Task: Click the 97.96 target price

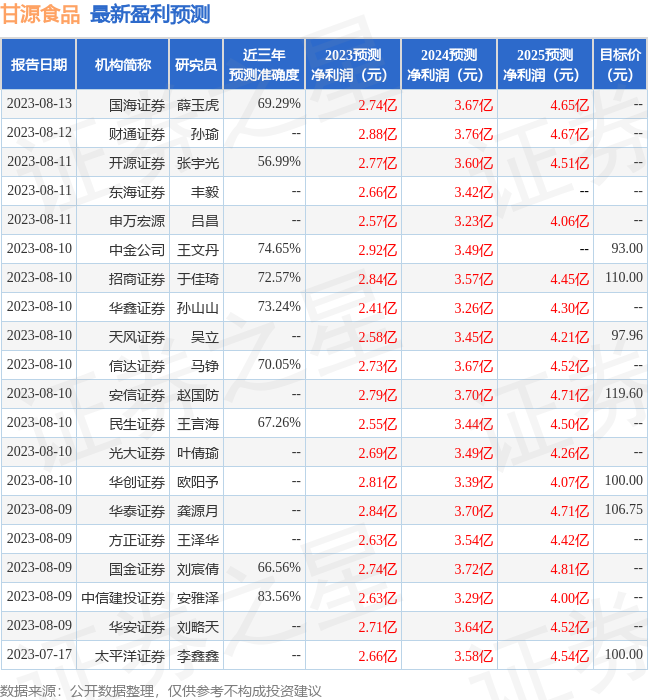Action: pyautogui.click(x=627, y=336)
